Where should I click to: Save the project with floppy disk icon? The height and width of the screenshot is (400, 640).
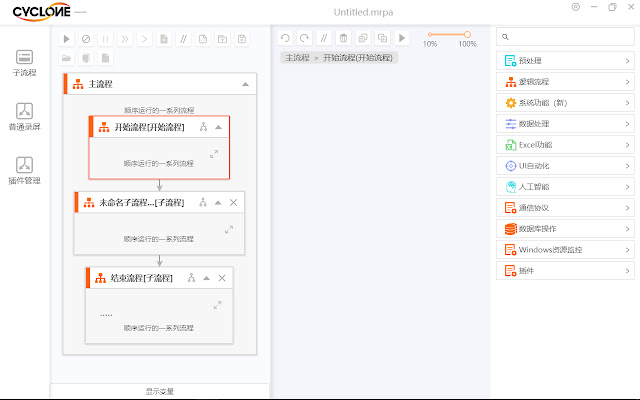242,39
